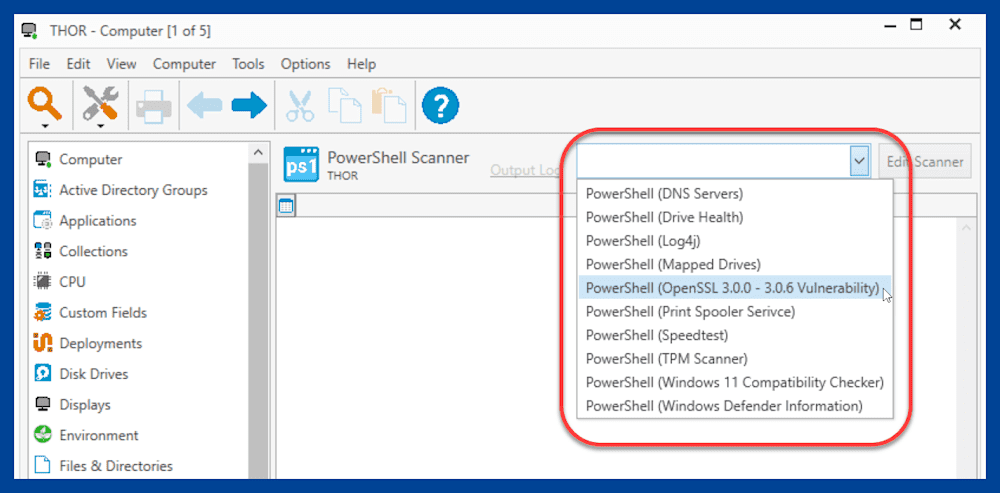Click the Displays monitor icon
Screen dimensions: 1000x493
[42, 404]
